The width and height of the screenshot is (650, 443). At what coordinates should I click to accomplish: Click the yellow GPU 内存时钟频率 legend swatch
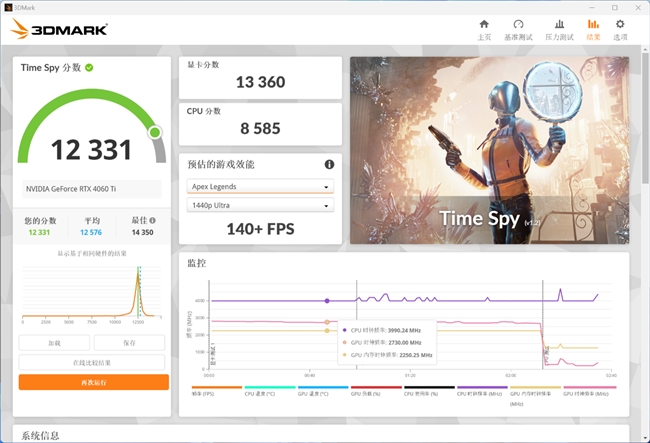point(535,387)
